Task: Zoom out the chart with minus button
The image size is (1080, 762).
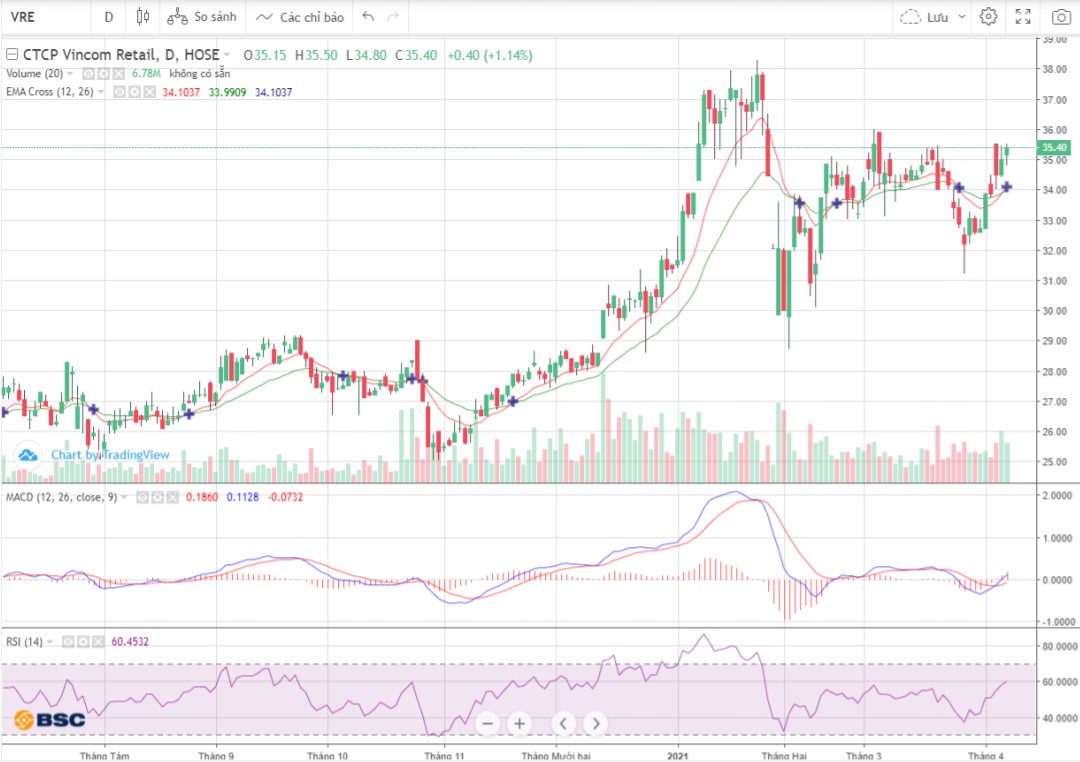Action: click(x=487, y=723)
